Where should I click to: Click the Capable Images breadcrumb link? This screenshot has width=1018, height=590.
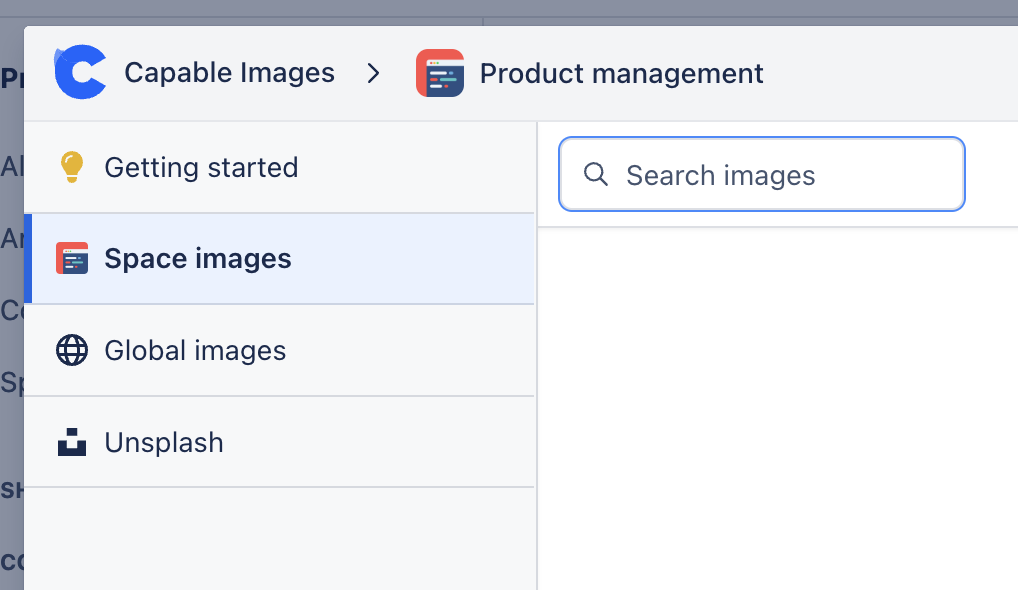pyautogui.click(x=228, y=72)
